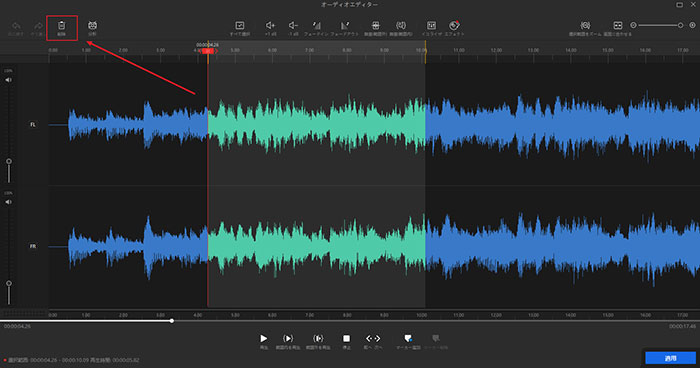Select the FL channel label
Screen dimensions: 700x368
tap(33, 124)
